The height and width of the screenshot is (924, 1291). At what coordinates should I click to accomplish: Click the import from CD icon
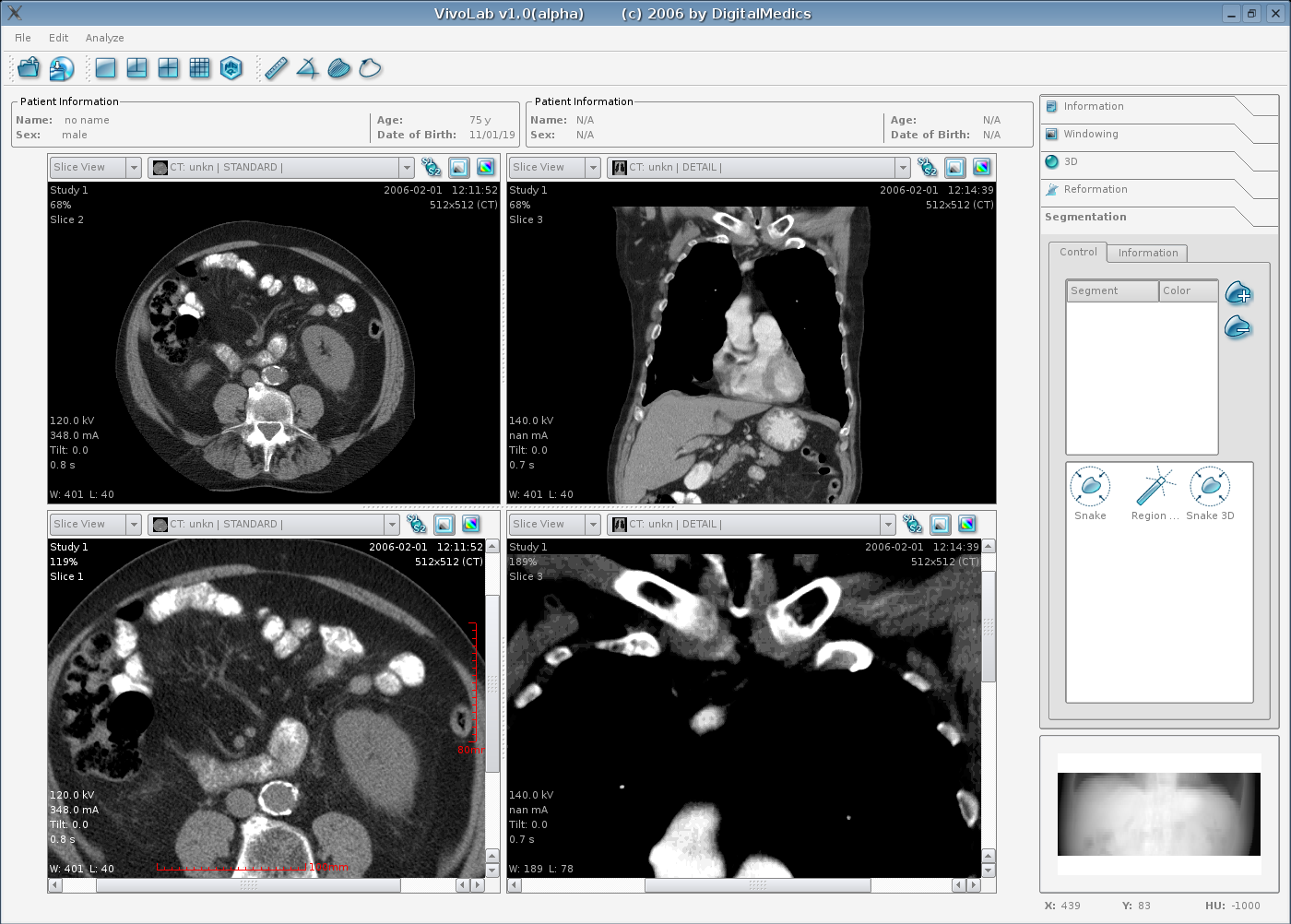[61, 68]
